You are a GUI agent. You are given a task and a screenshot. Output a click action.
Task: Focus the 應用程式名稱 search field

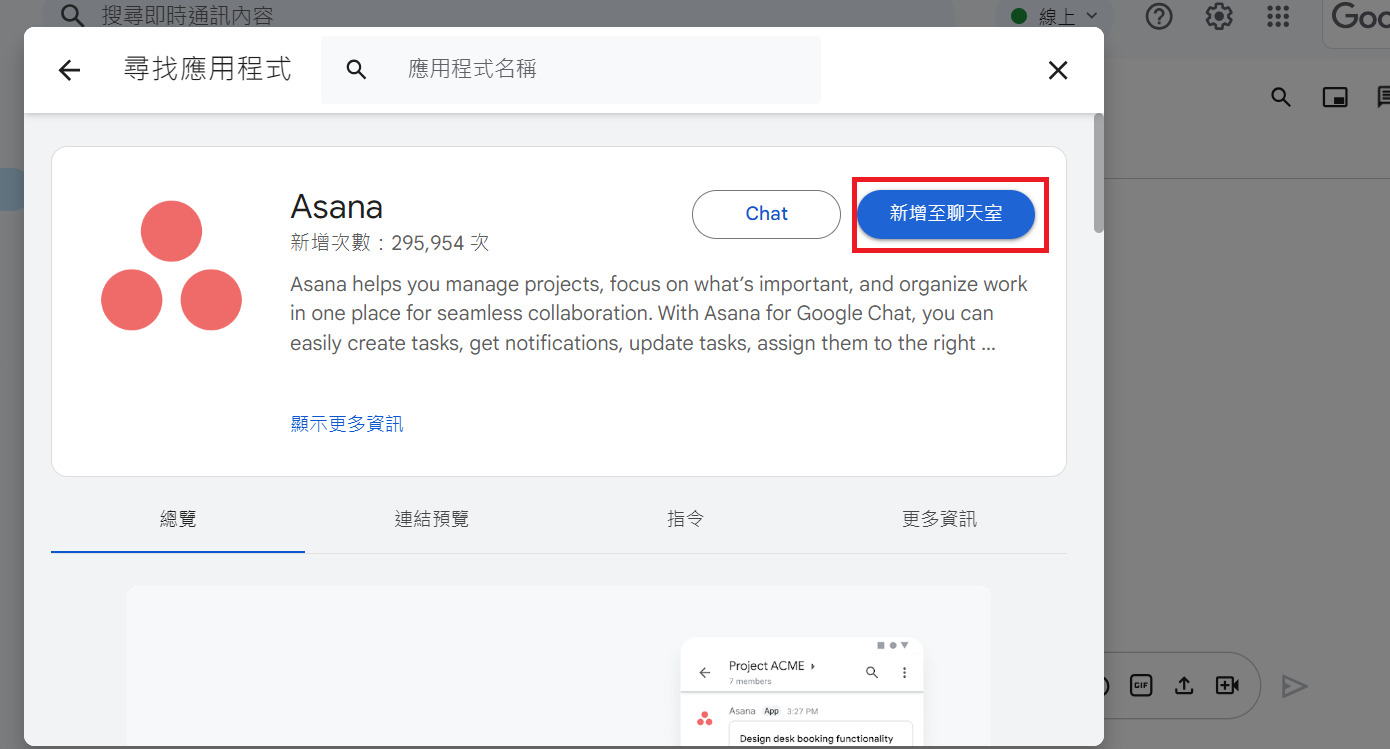coord(570,69)
